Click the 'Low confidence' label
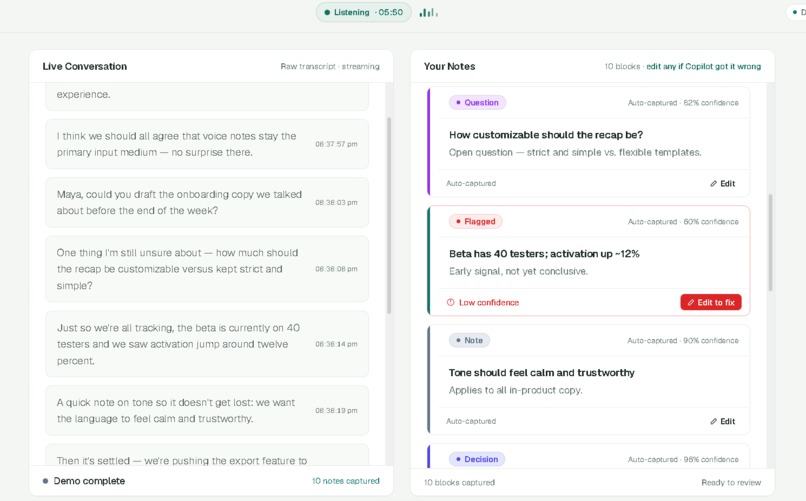 coord(489,303)
